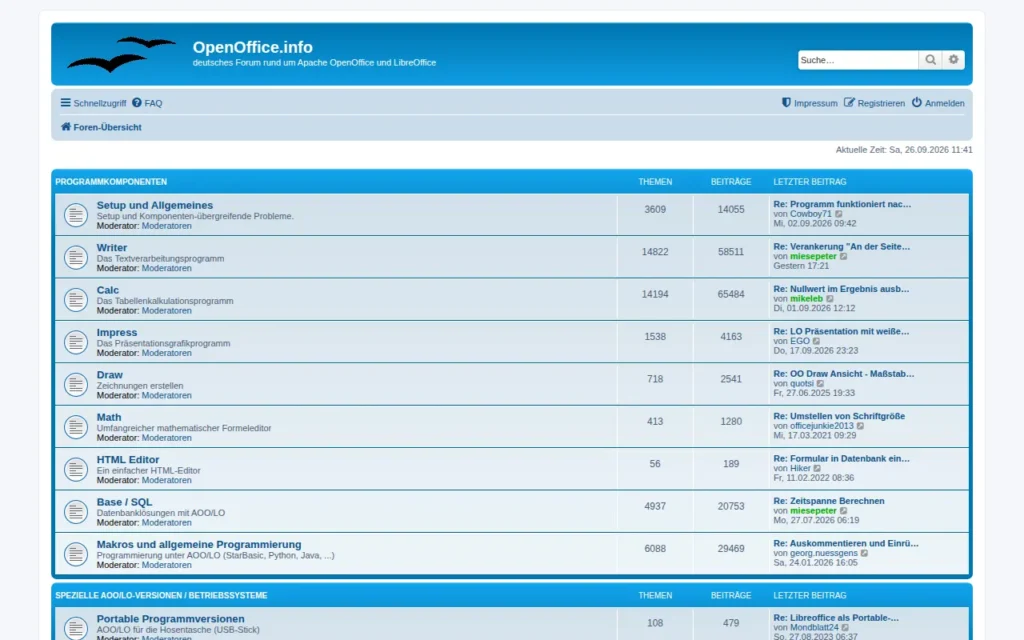Click the forum icon beside Math
The image size is (1024, 640).
click(x=76, y=427)
